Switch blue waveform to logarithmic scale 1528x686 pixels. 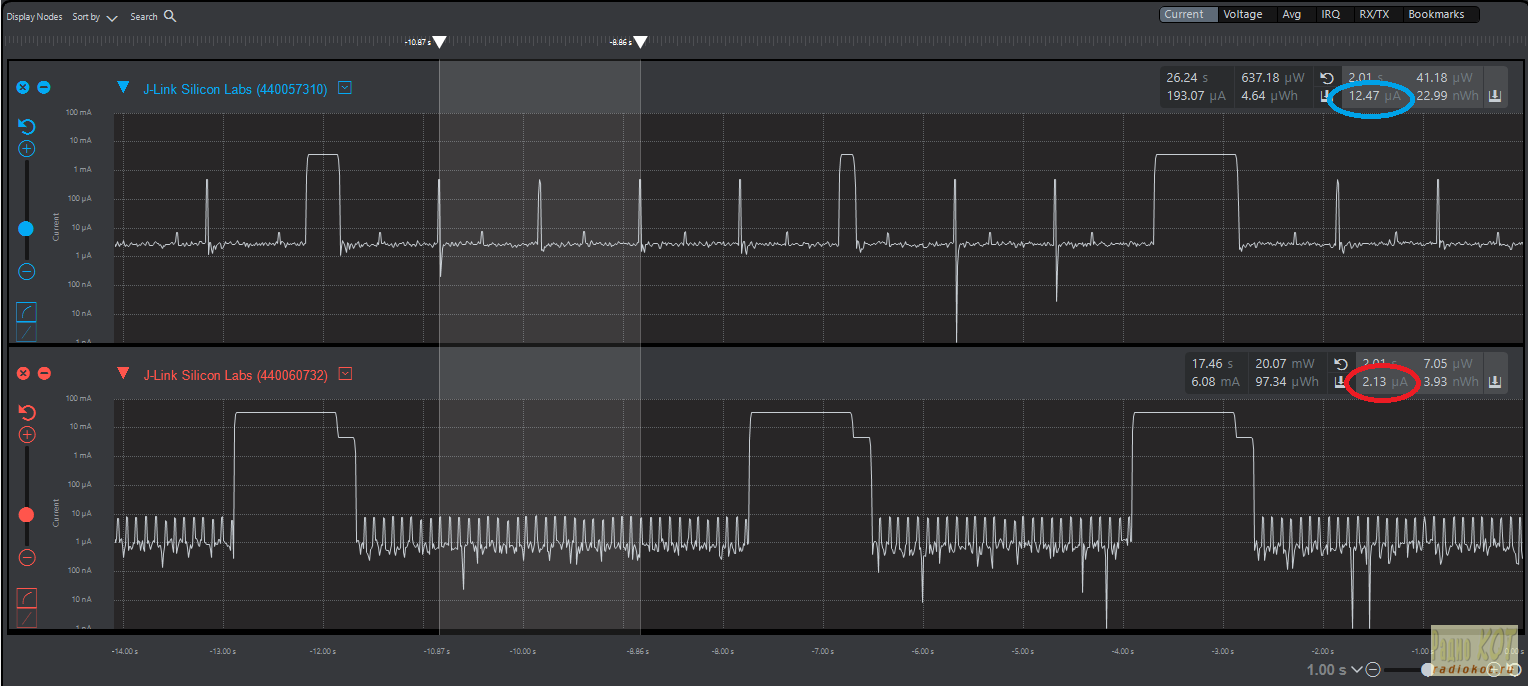(27, 312)
